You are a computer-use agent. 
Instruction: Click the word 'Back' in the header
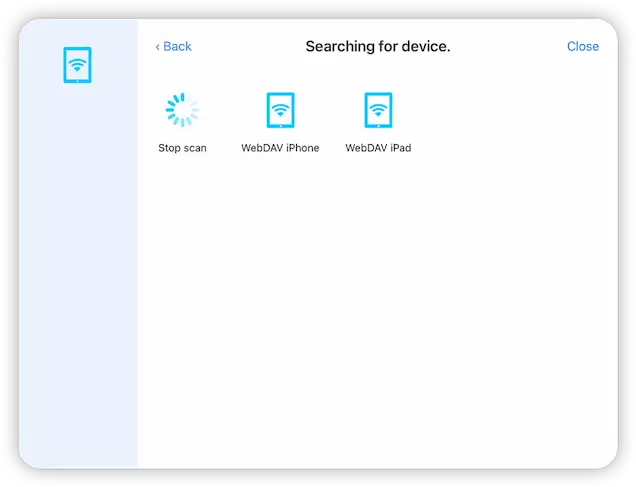click(177, 47)
